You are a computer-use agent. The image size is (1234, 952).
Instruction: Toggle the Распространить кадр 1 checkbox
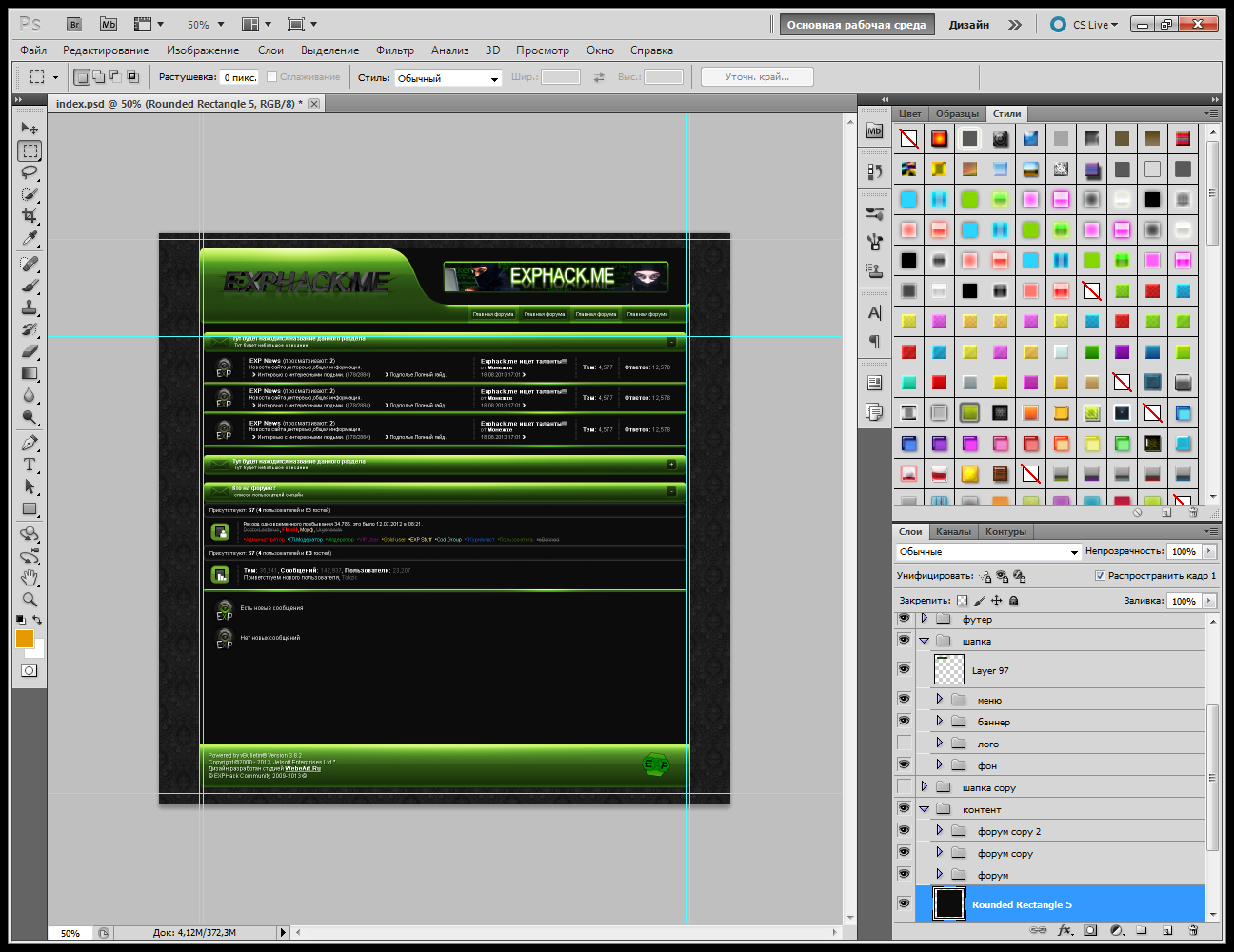pyautogui.click(x=1100, y=576)
